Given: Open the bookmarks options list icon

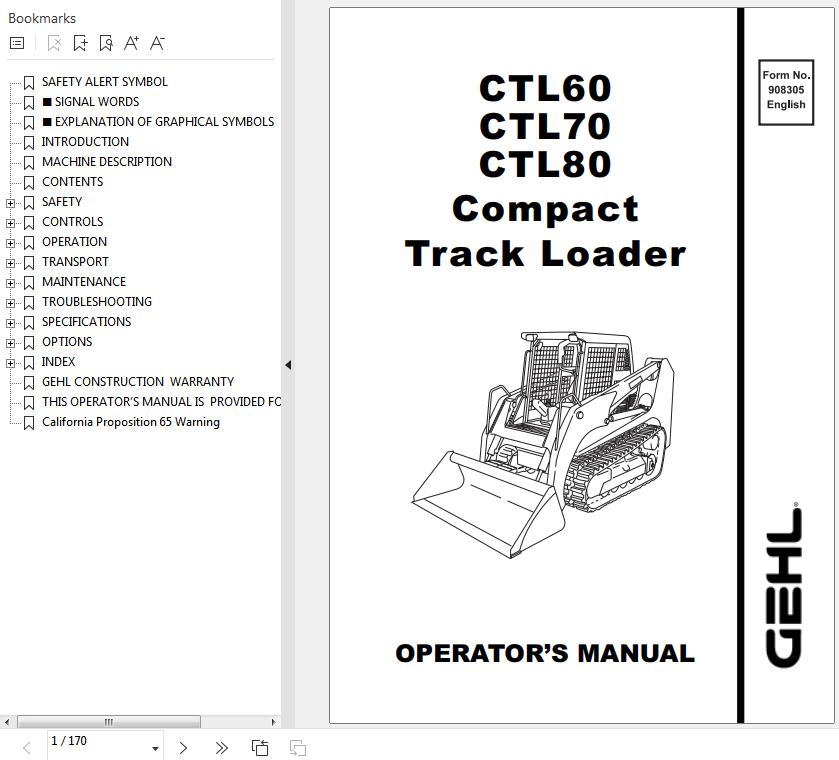Looking at the screenshot, I should tap(17, 43).
